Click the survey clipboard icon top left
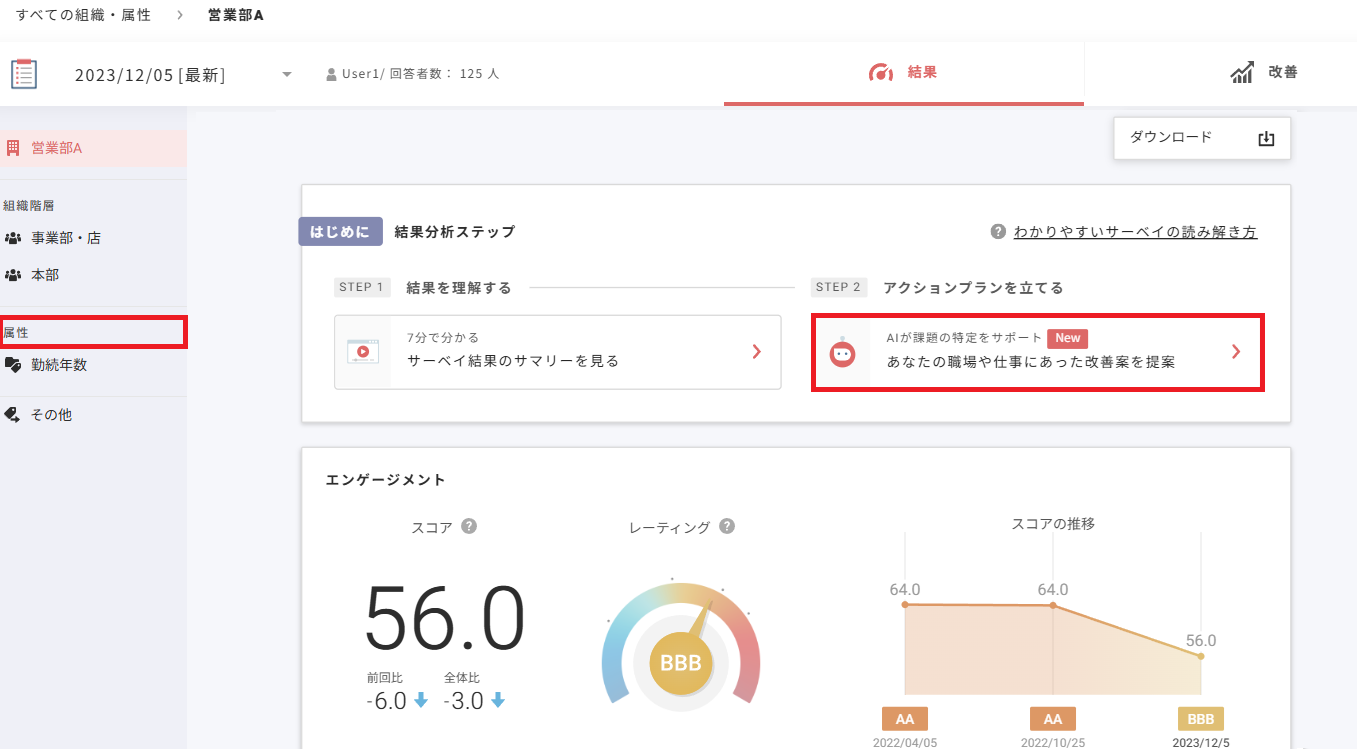This screenshot has height=749, width=1357. (24, 72)
